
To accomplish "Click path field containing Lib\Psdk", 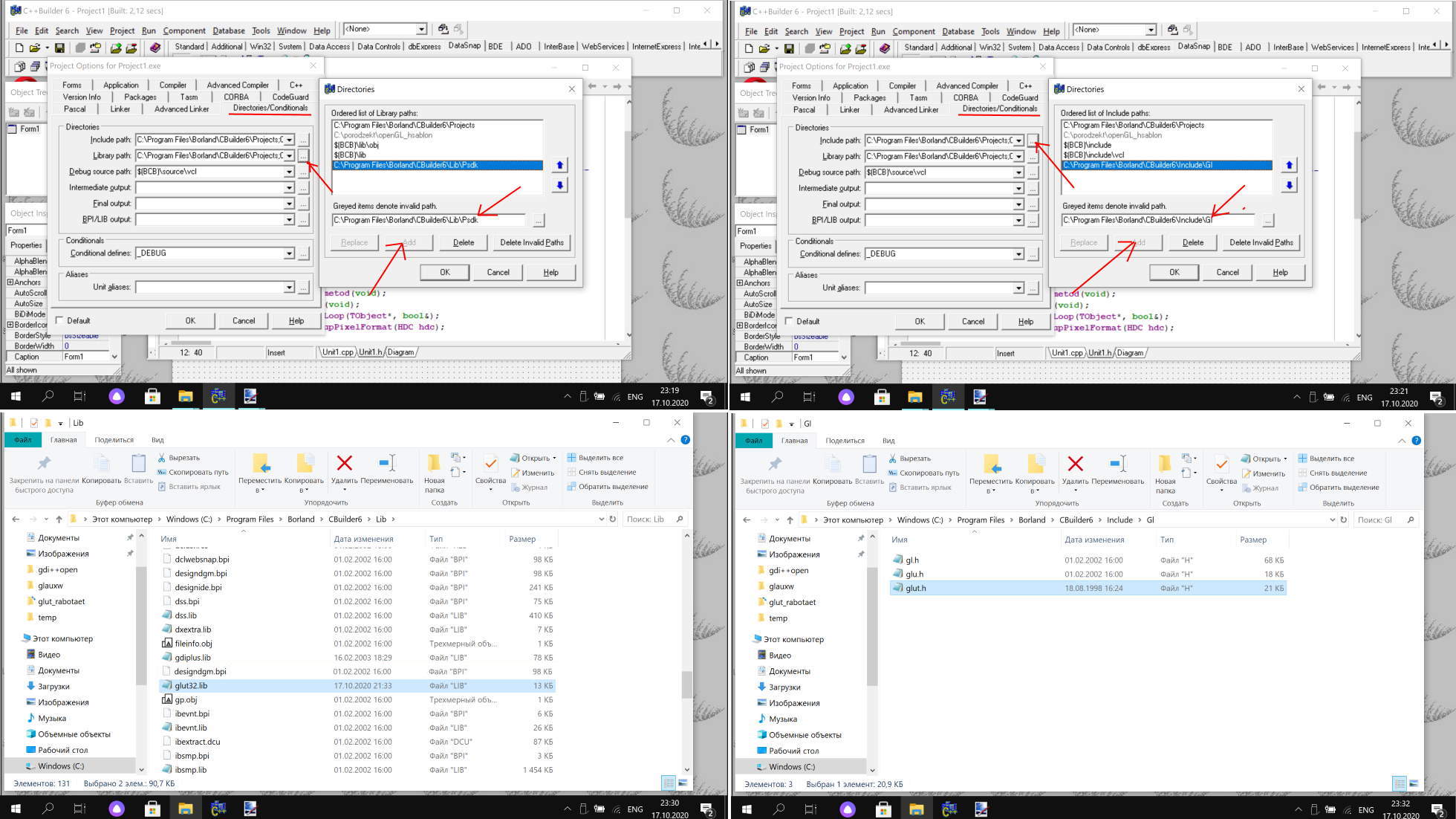I will (429, 220).
